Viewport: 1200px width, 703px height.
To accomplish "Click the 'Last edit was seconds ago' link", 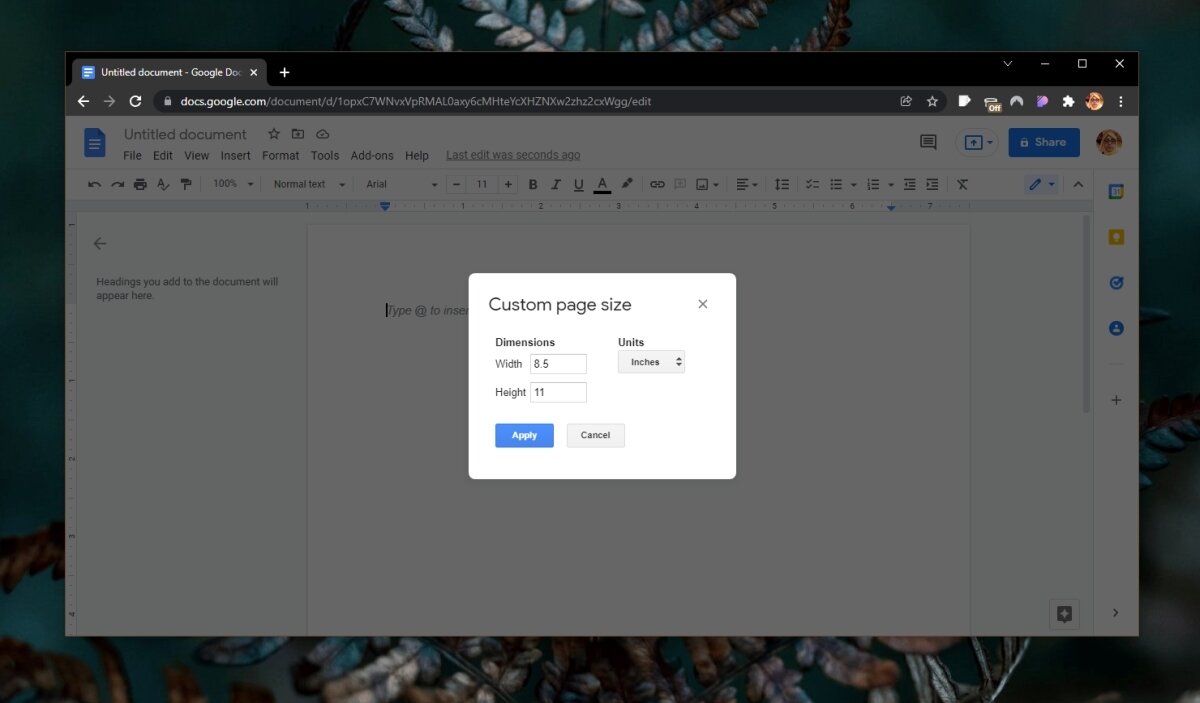I will click(x=513, y=155).
